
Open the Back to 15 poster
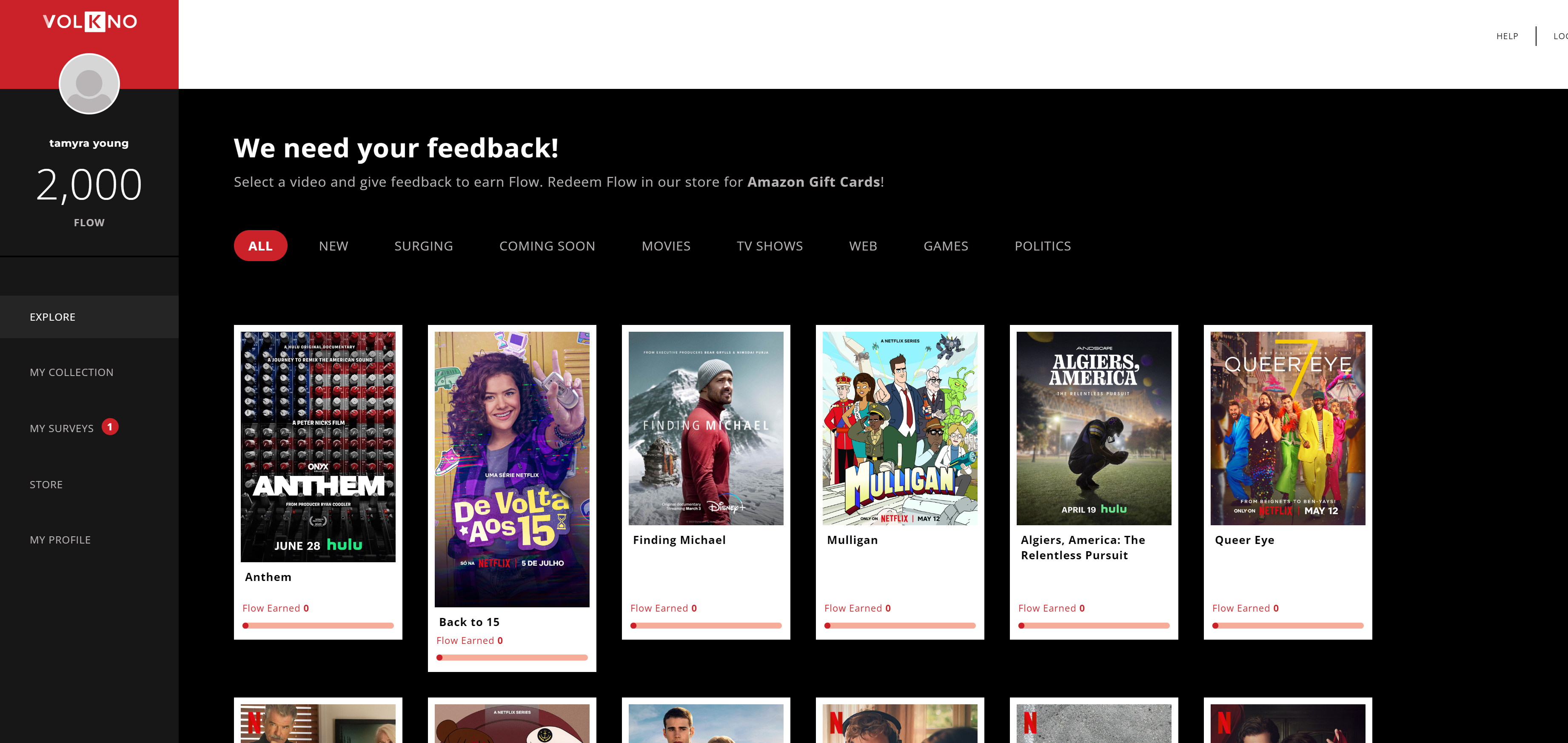point(511,469)
